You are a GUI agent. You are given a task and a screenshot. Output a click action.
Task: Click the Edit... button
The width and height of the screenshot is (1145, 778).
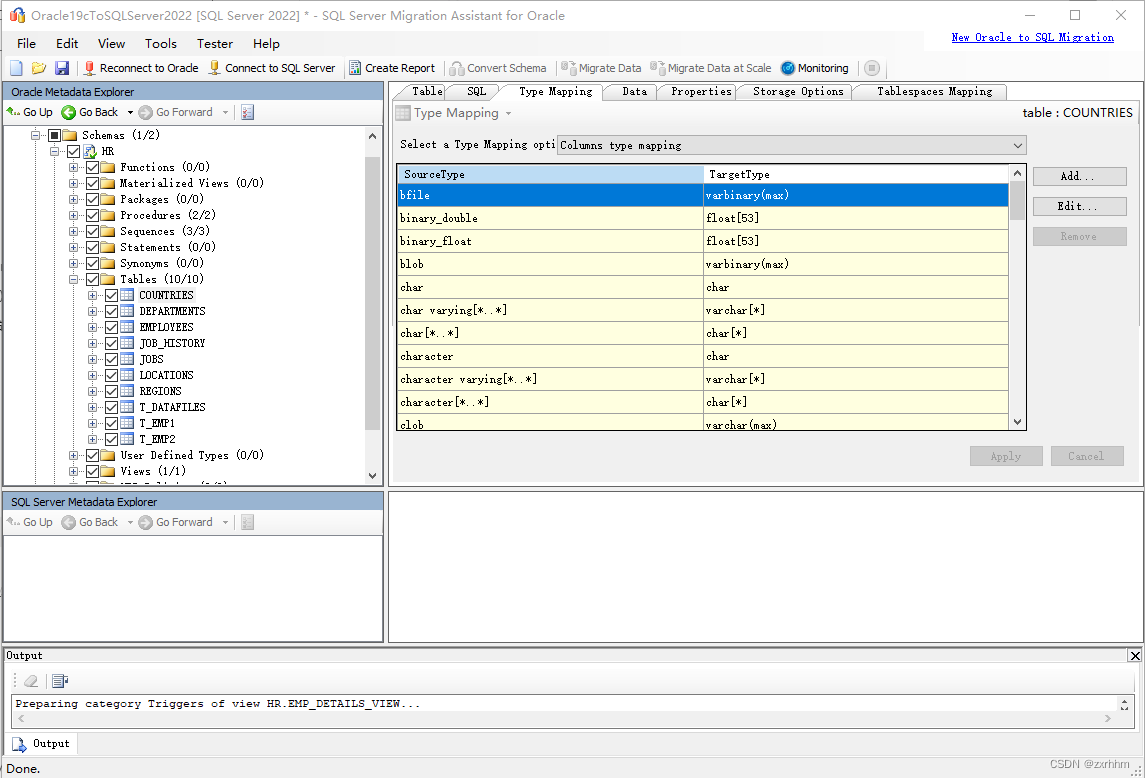(x=1079, y=206)
